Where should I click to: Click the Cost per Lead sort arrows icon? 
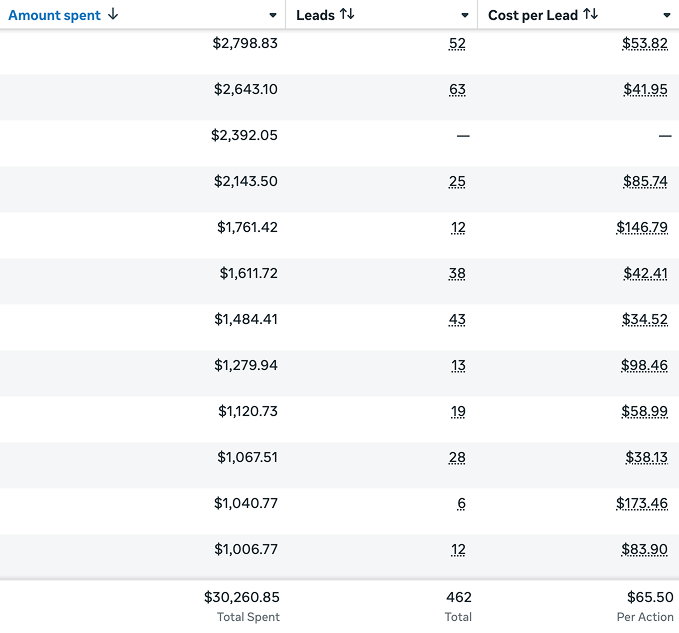(x=590, y=15)
